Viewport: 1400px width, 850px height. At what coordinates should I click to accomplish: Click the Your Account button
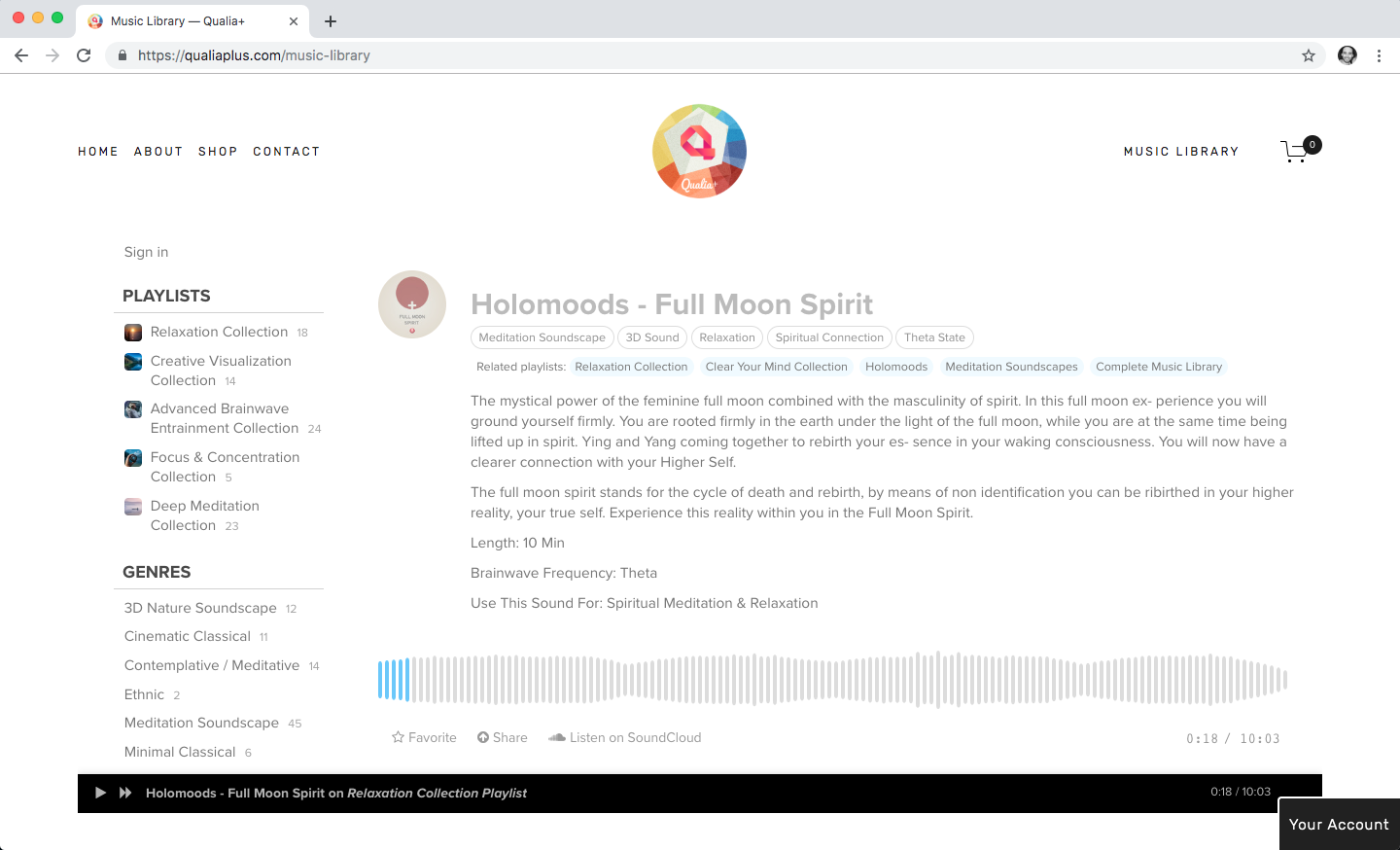(1339, 824)
